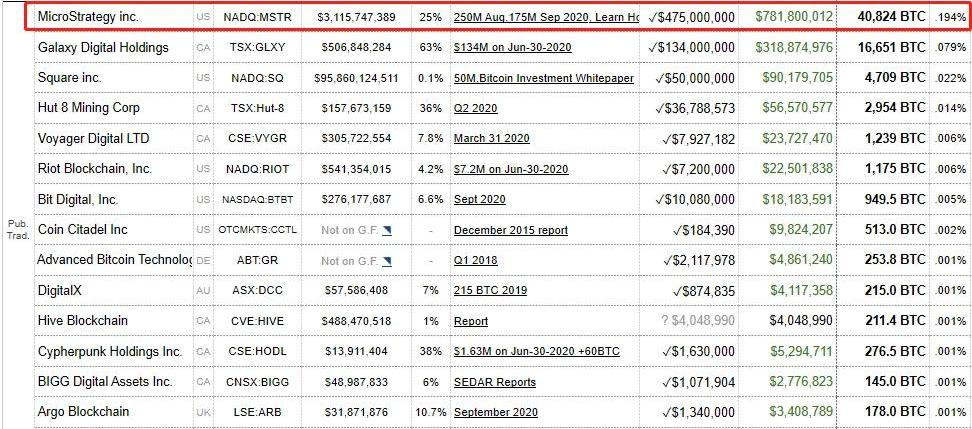Click the arrow icon in Advanced Bitcoin row
972x429 pixels.
[x=387, y=260]
